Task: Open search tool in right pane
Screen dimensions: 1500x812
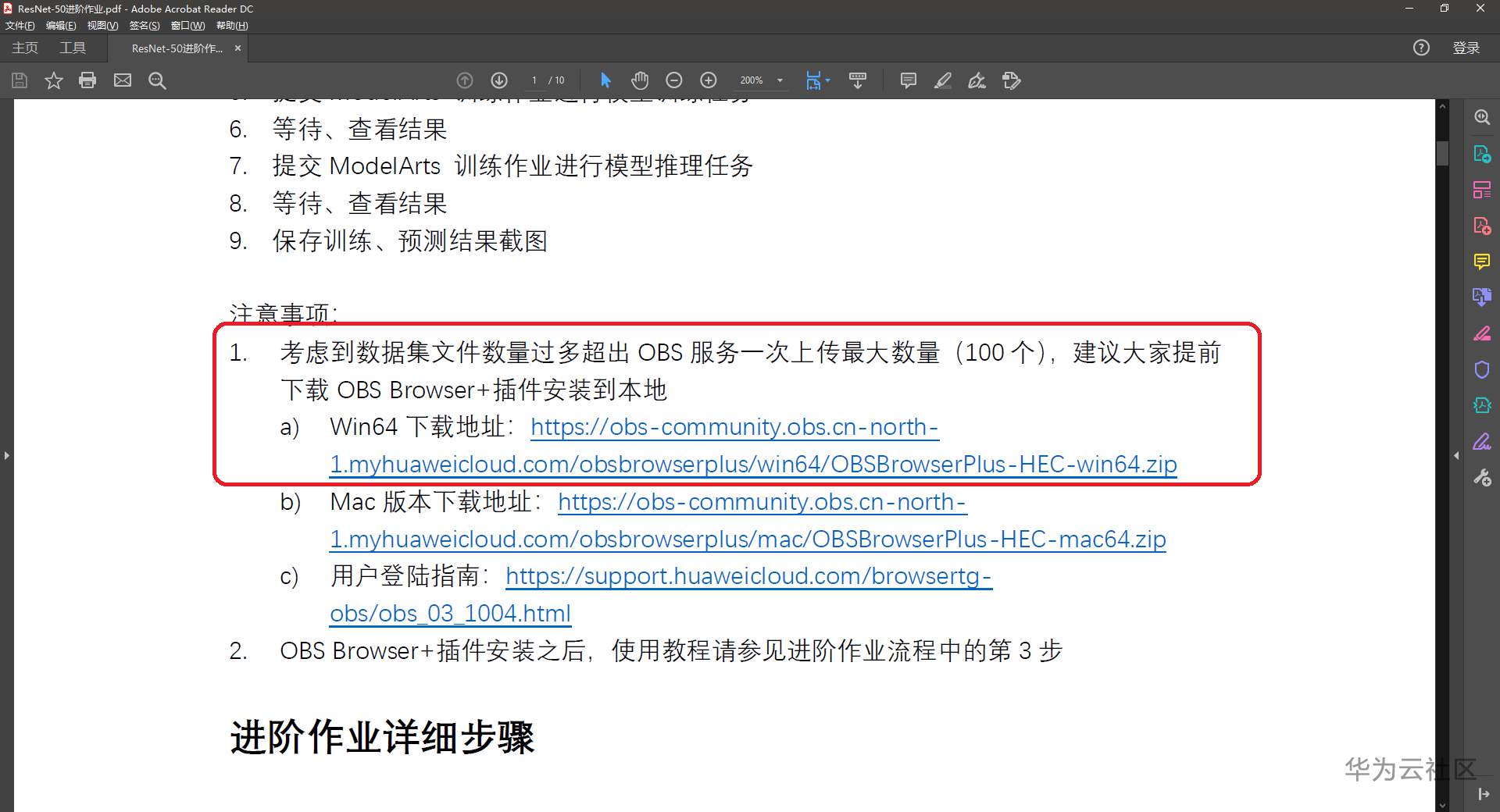Action: 1482,117
